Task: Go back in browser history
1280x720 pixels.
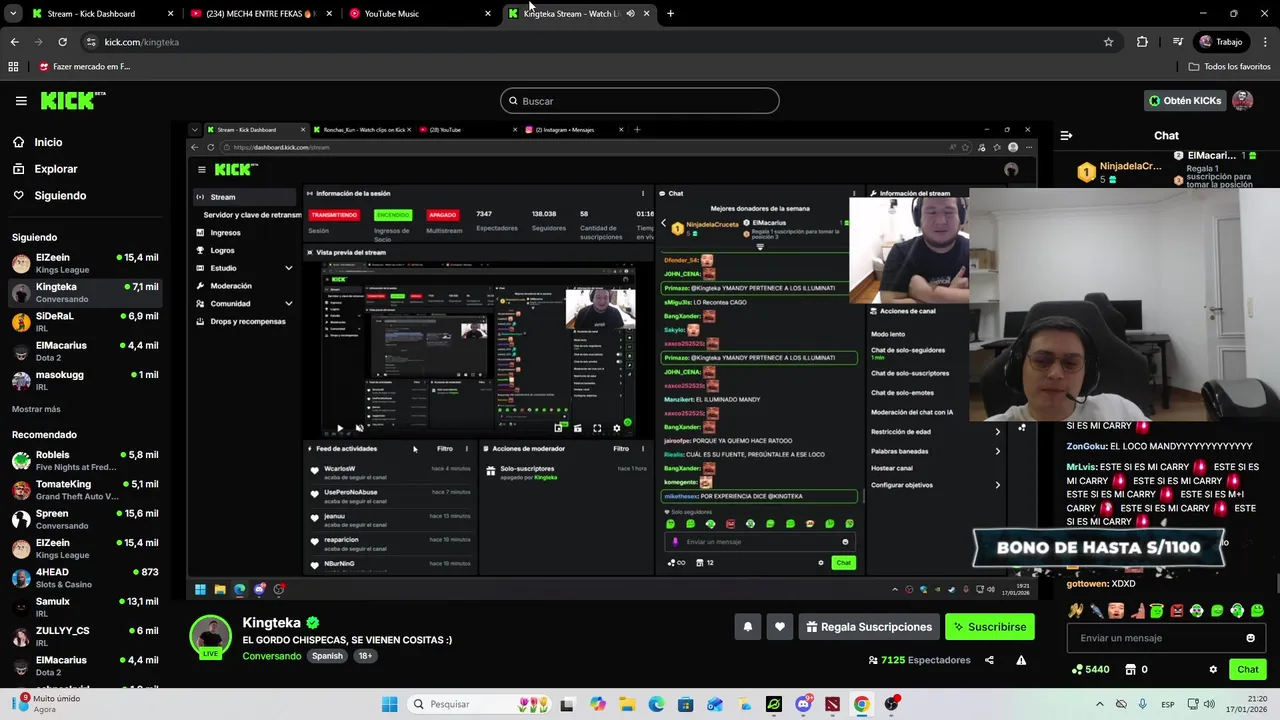Action: 14,42
